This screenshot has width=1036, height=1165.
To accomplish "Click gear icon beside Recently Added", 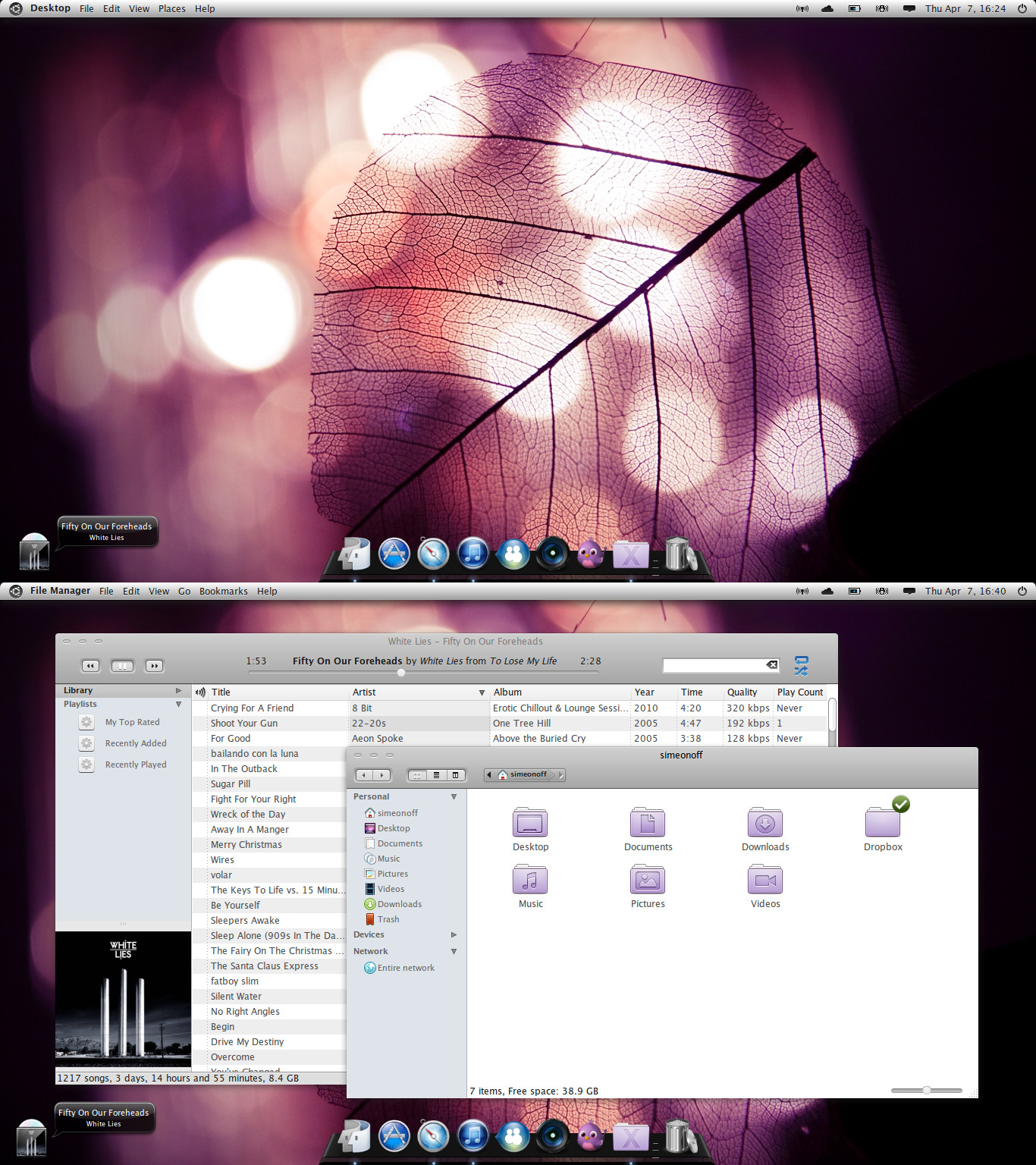I will pyautogui.click(x=86, y=743).
